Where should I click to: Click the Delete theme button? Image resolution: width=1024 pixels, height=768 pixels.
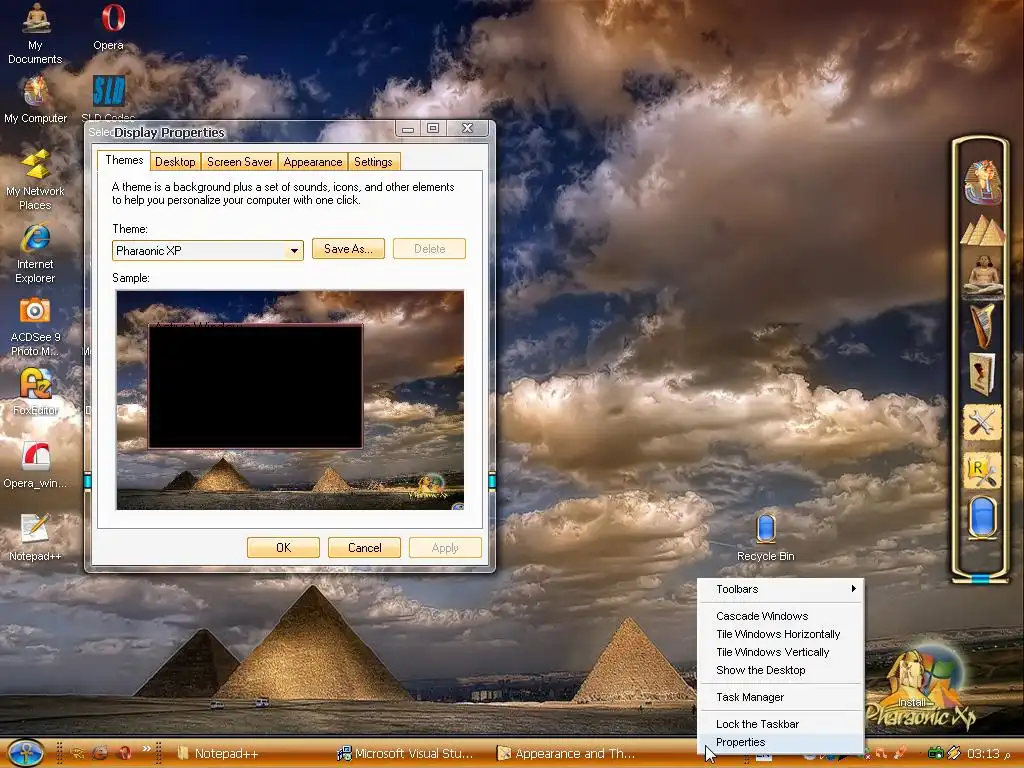point(429,249)
